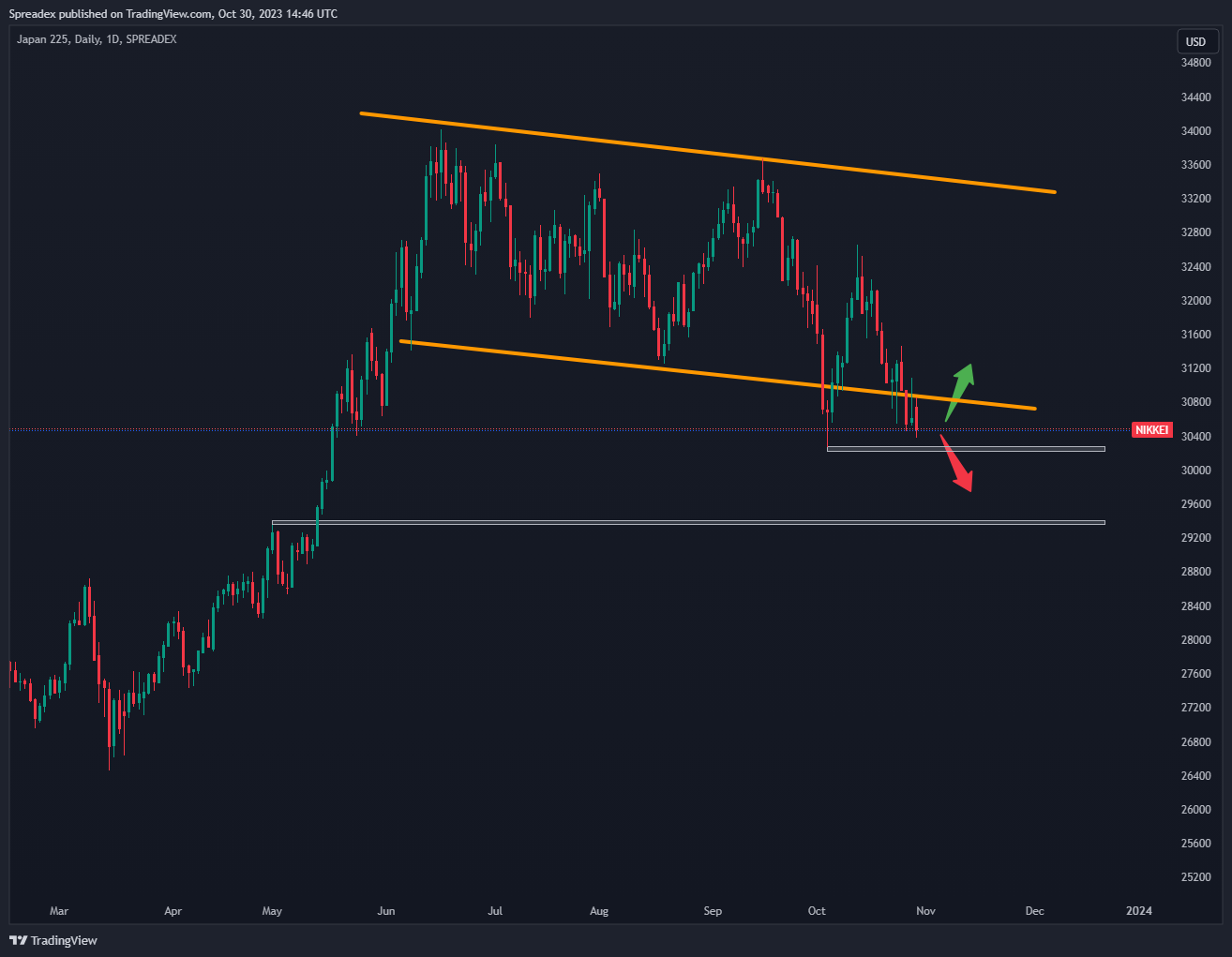This screenshot has height=957, width=1232.
Task: Click the 28000 price axis label
Action: tap(1196, 640)
